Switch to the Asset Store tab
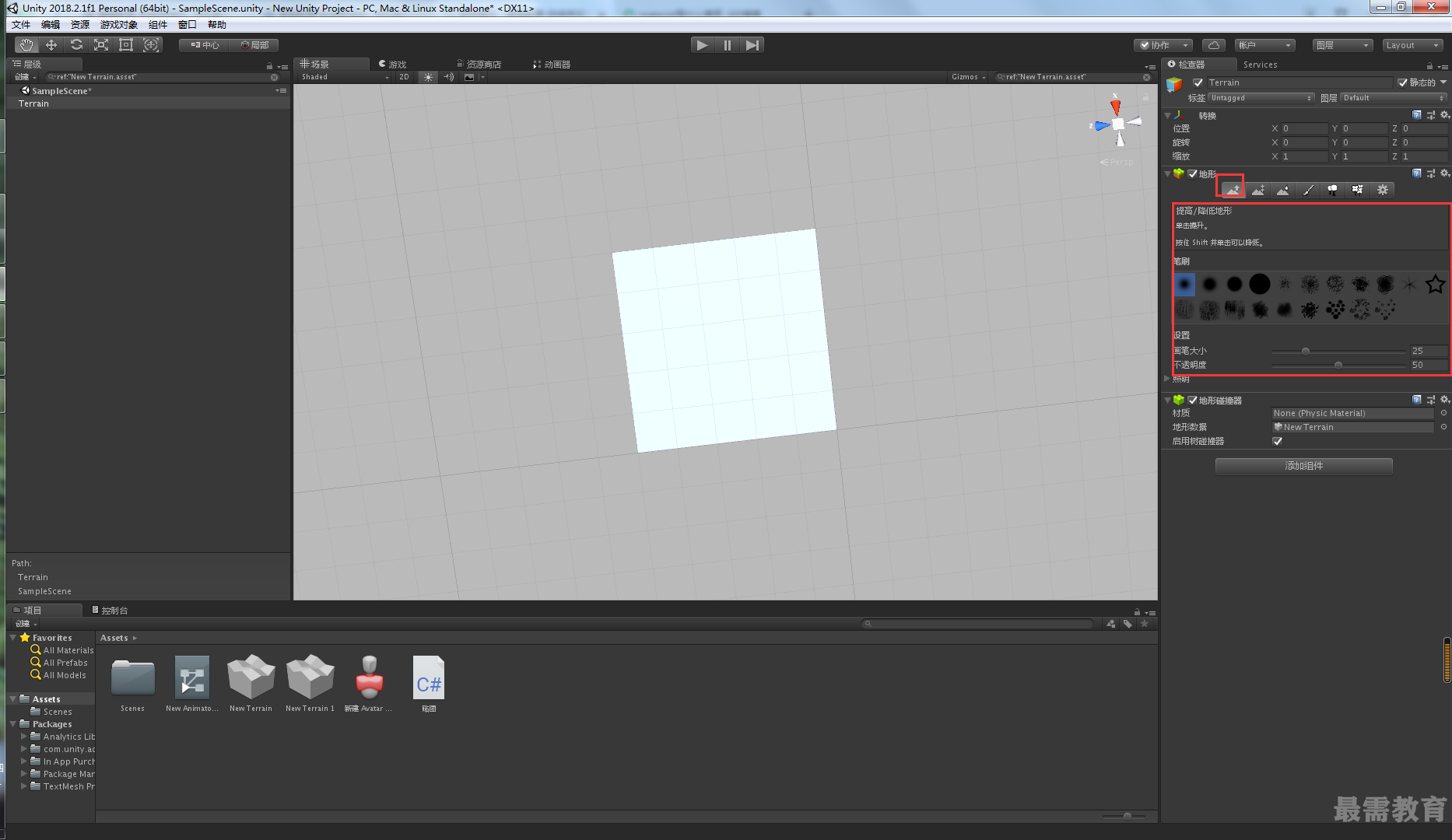 pyautogui.click(x=479, y=65)
